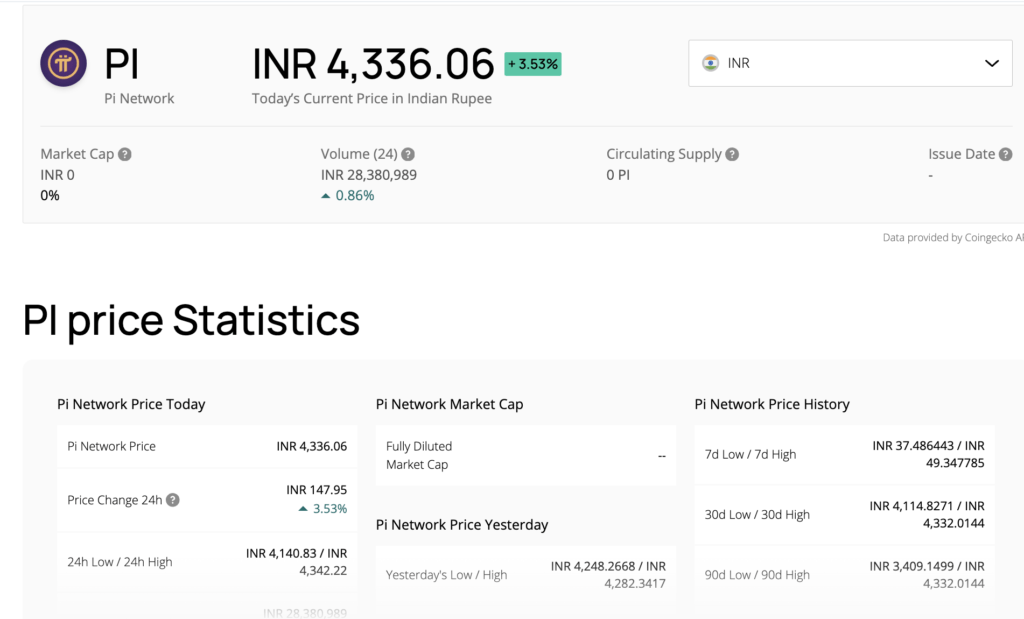Expand currency list with the chevron arrow
This screenshot has width=1024, height=619.
(992, 63)
